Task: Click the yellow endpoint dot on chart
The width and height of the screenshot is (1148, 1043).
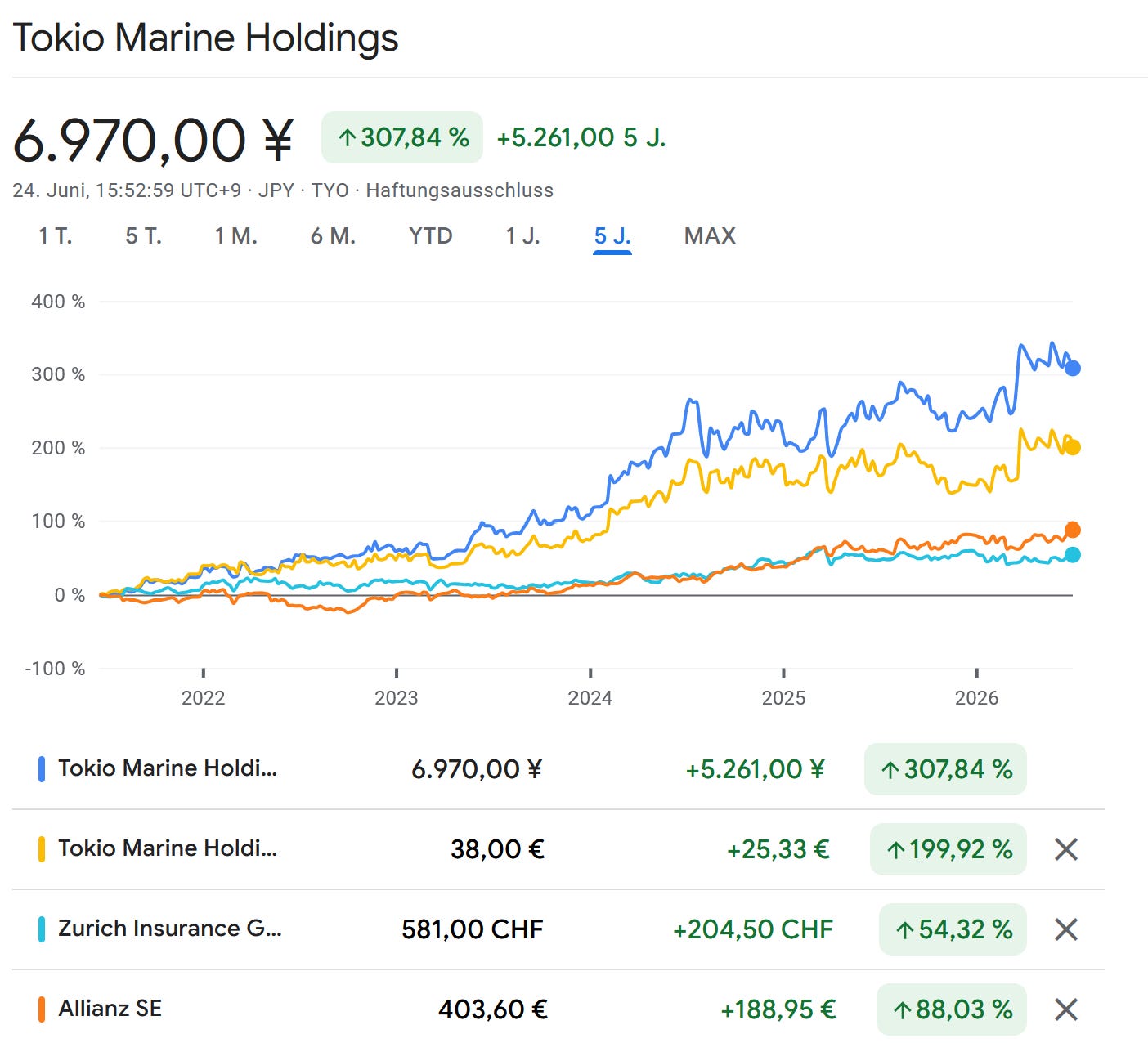Action: point(1073,447)
